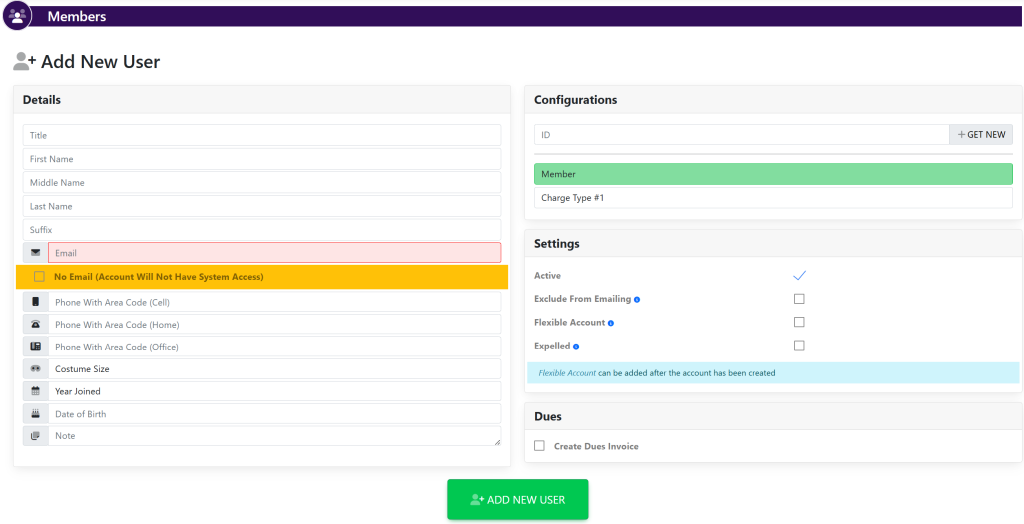Enable Exclude From Emailing checkbox

[799, 299]
